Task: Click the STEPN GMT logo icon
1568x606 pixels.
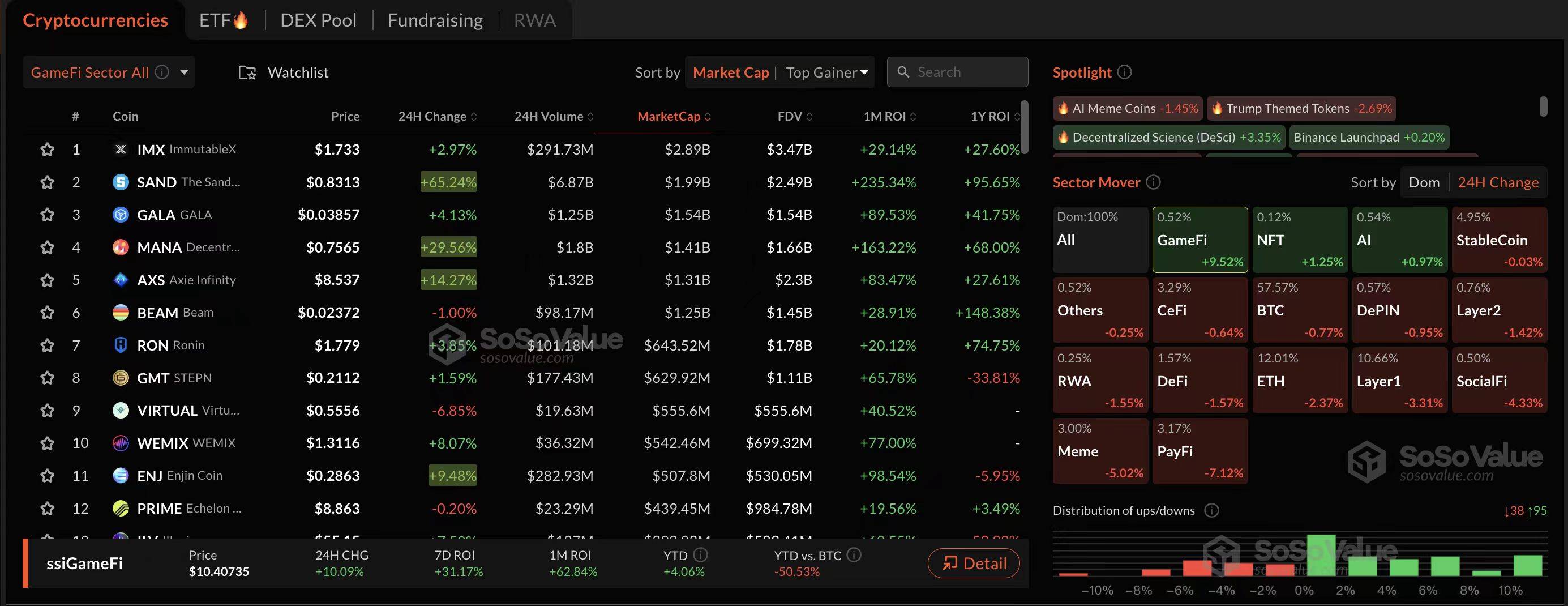Action: click(x=121, y=378)
